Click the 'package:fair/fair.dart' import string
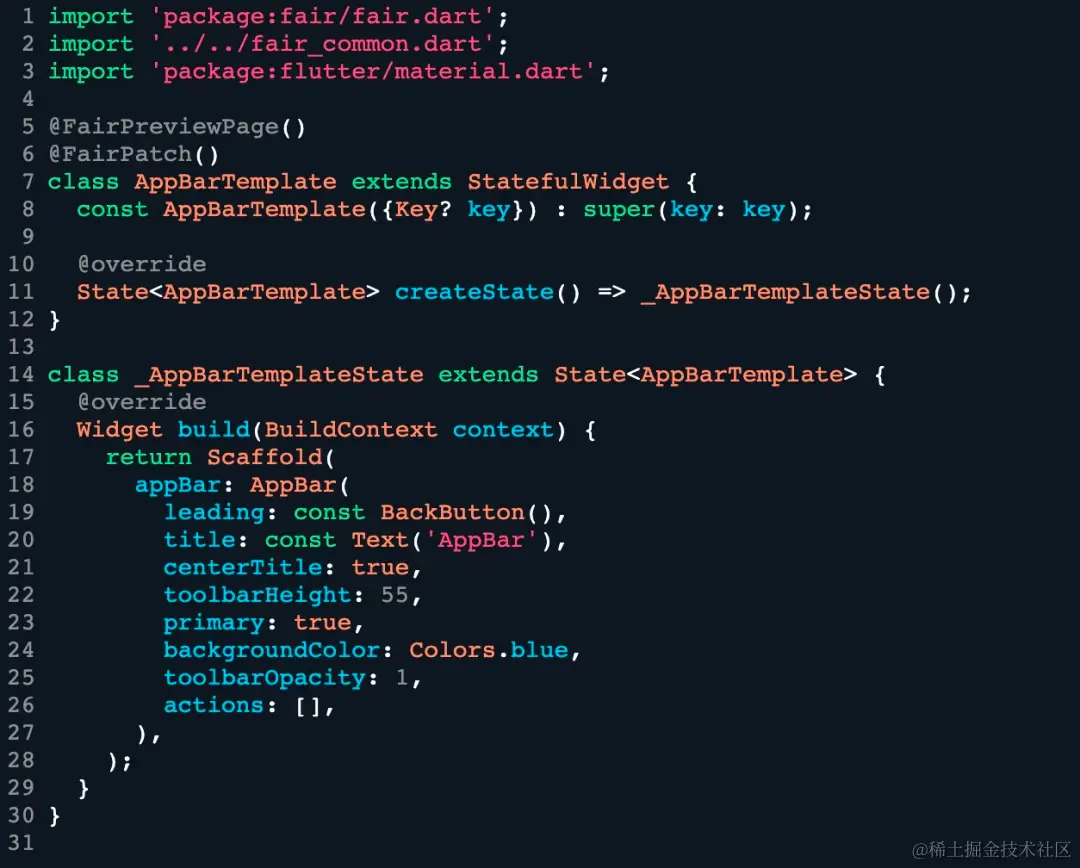1080x868 pixels. (x=322, y=17)
